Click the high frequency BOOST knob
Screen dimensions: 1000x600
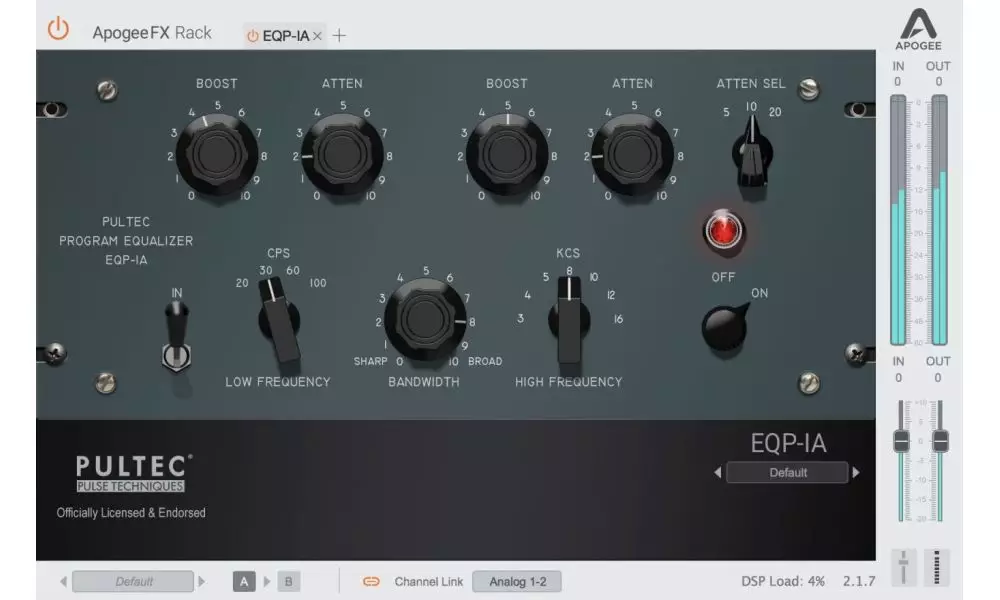pyautogui.click(x=507, y=155)
